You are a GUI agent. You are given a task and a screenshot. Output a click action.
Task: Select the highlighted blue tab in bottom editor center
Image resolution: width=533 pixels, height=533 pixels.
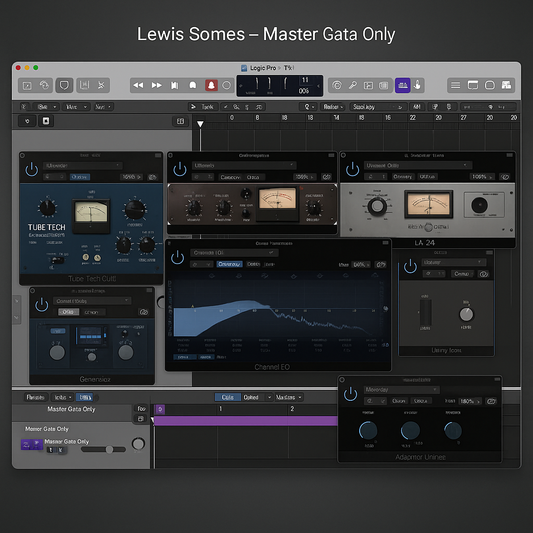coord(227,397)
